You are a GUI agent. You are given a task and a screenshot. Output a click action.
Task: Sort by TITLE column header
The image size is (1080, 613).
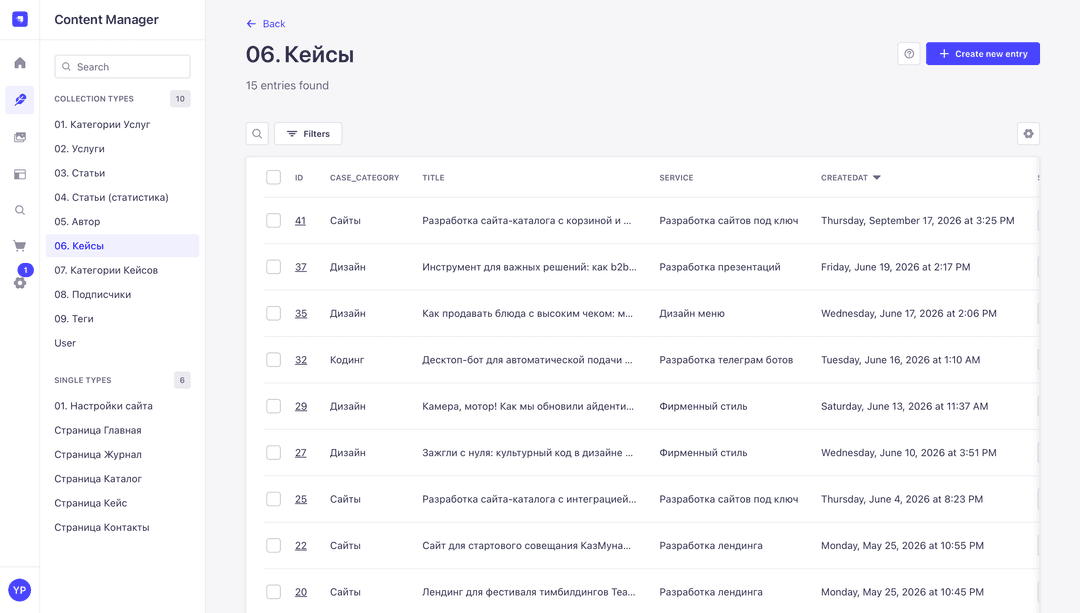click(433, 178)
